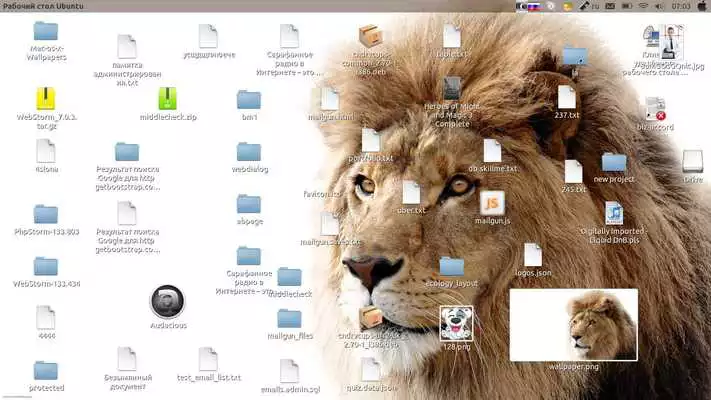Open the abpage folder
711x400 pixels.
click(249, 204)
